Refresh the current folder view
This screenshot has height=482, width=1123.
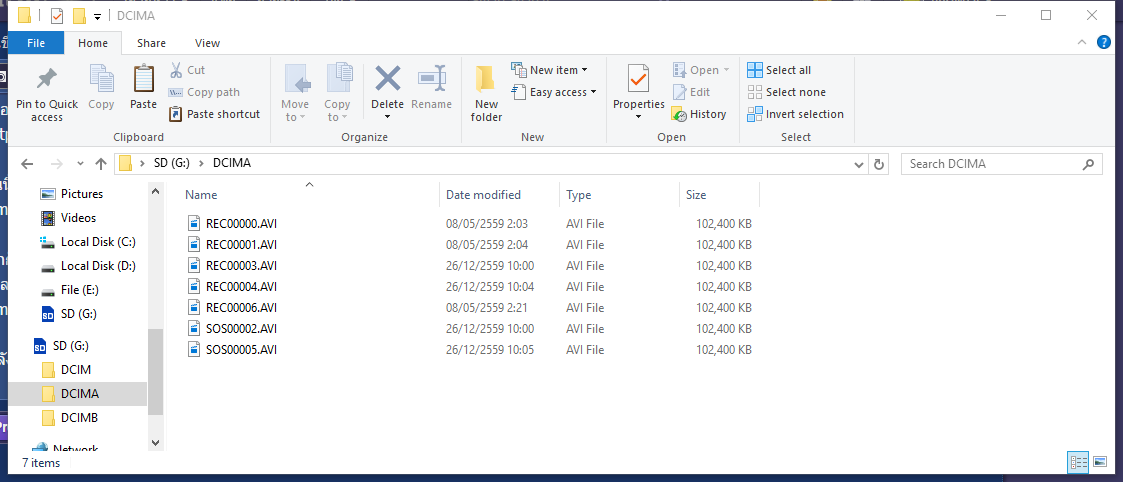click(x=879, y=164)
